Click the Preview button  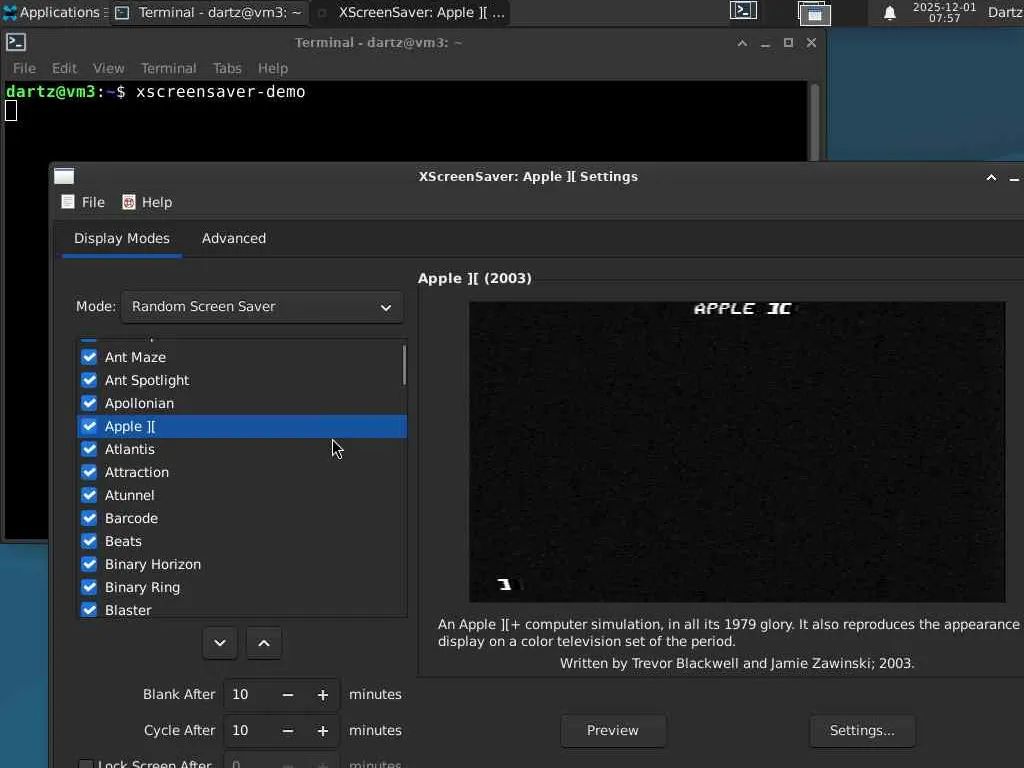(613, 731)
